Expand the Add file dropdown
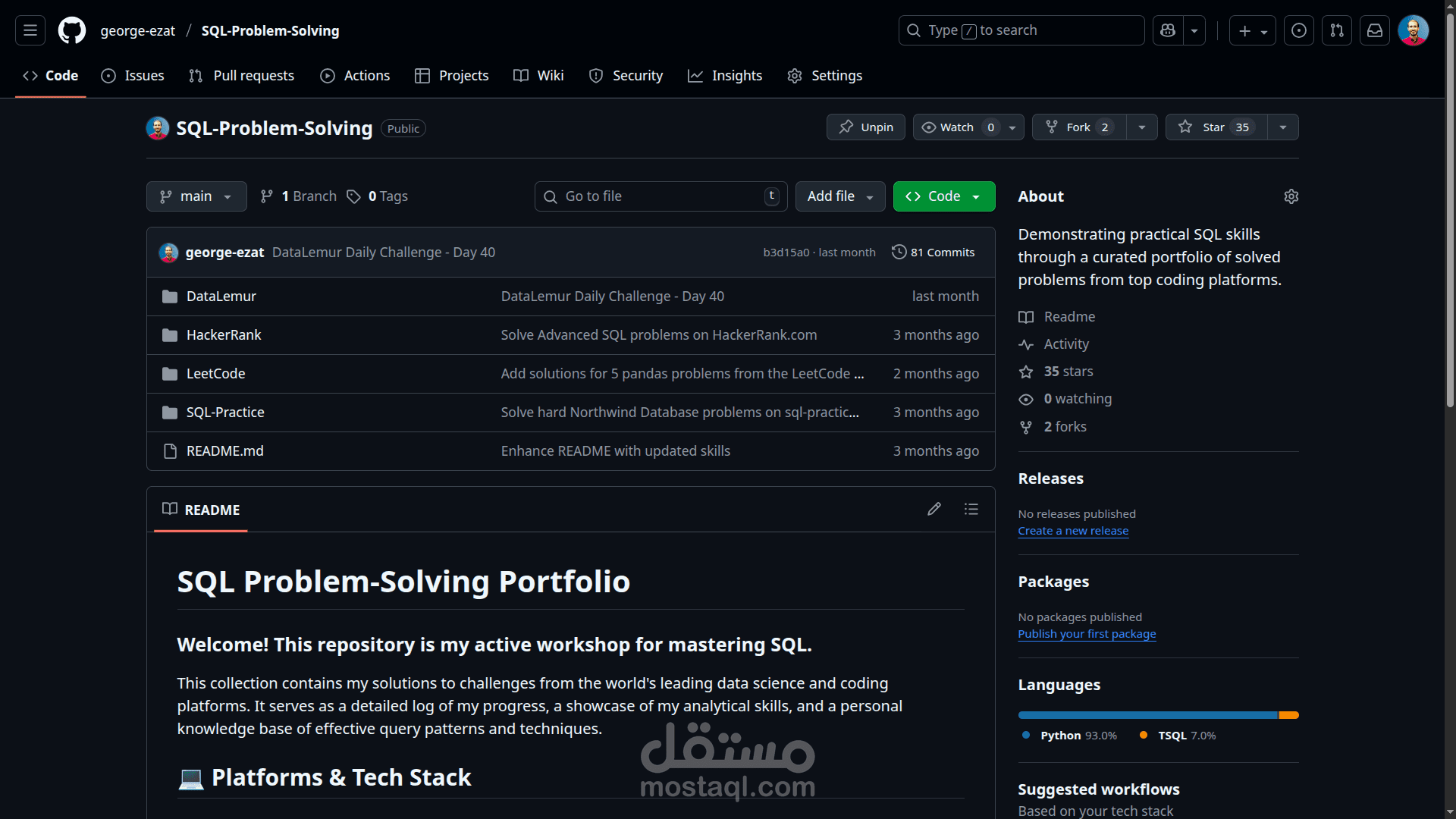Viewport: 1456px width, 819px height. (840, 196)
